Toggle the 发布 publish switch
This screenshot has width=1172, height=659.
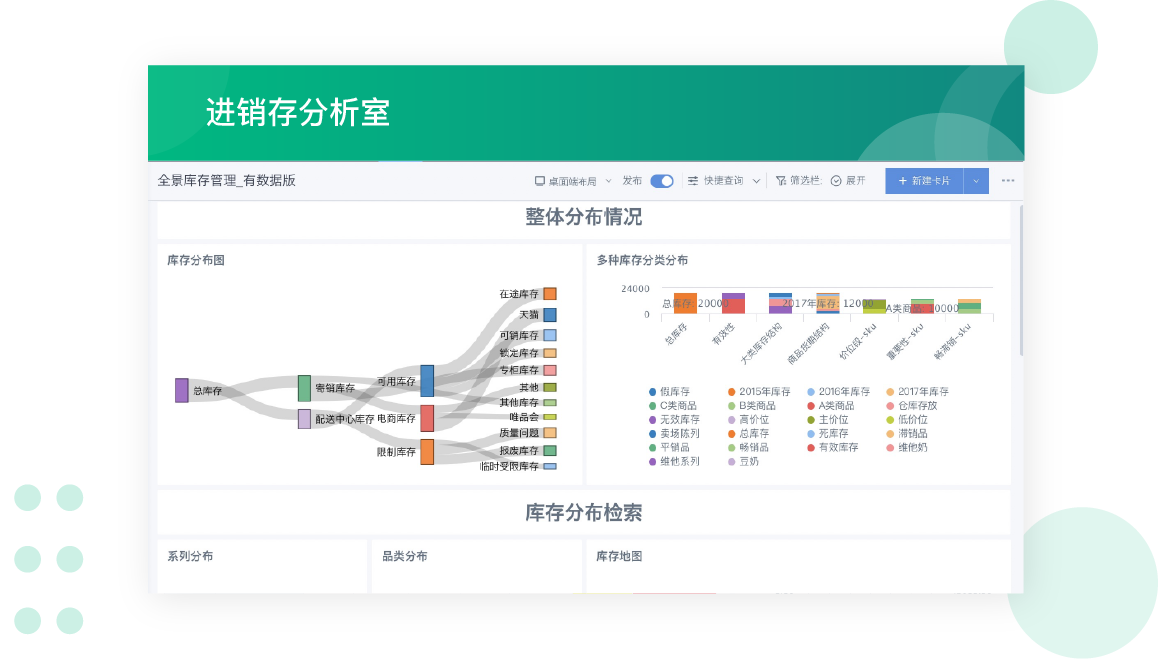click(661, 181)
